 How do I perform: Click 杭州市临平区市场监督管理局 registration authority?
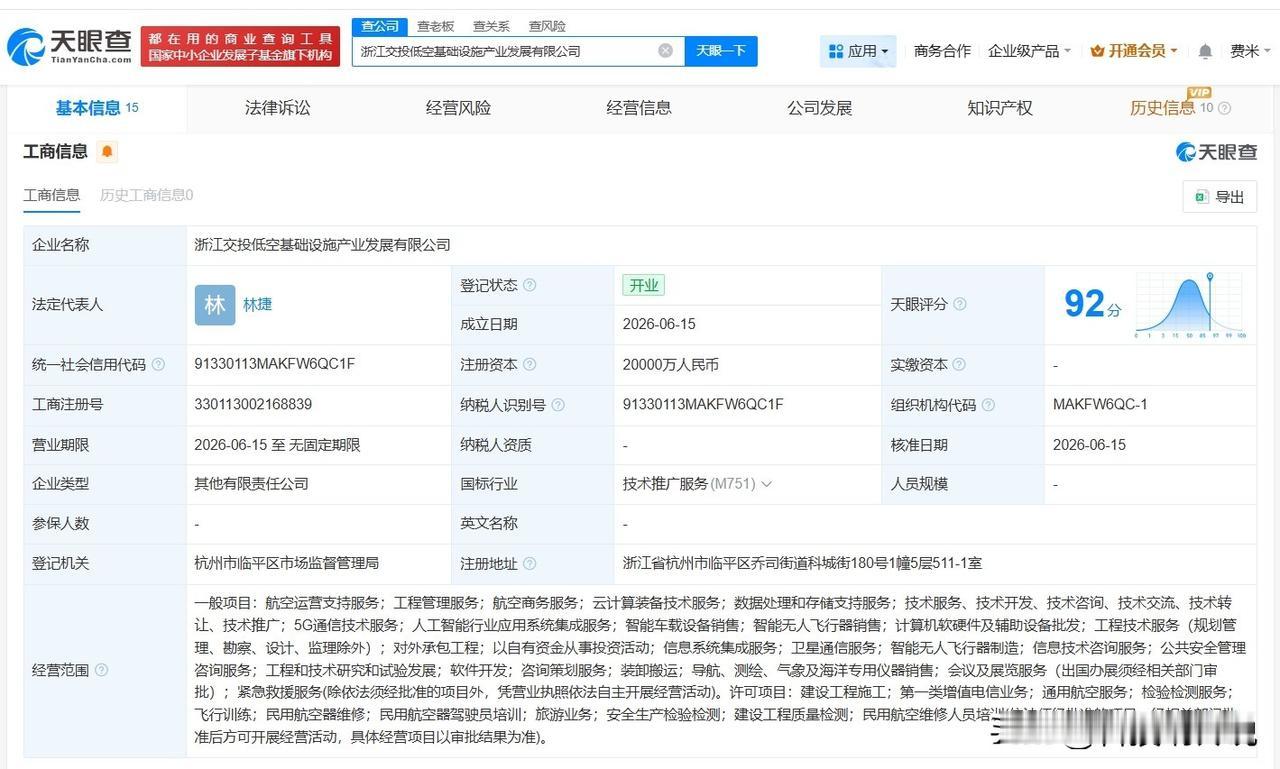(x=286, y=564)
